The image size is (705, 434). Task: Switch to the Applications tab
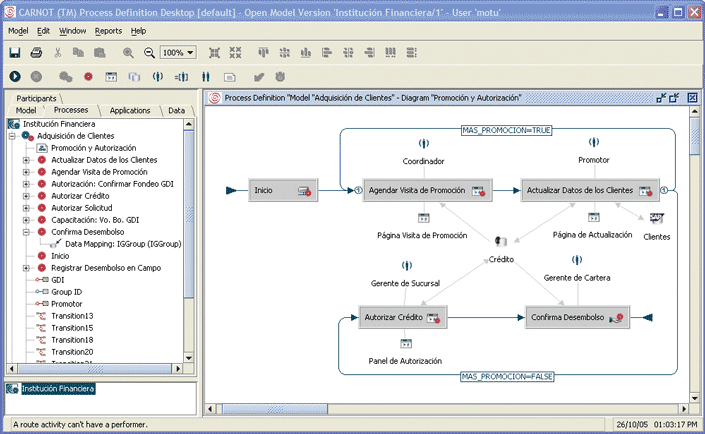pos(130,110)
